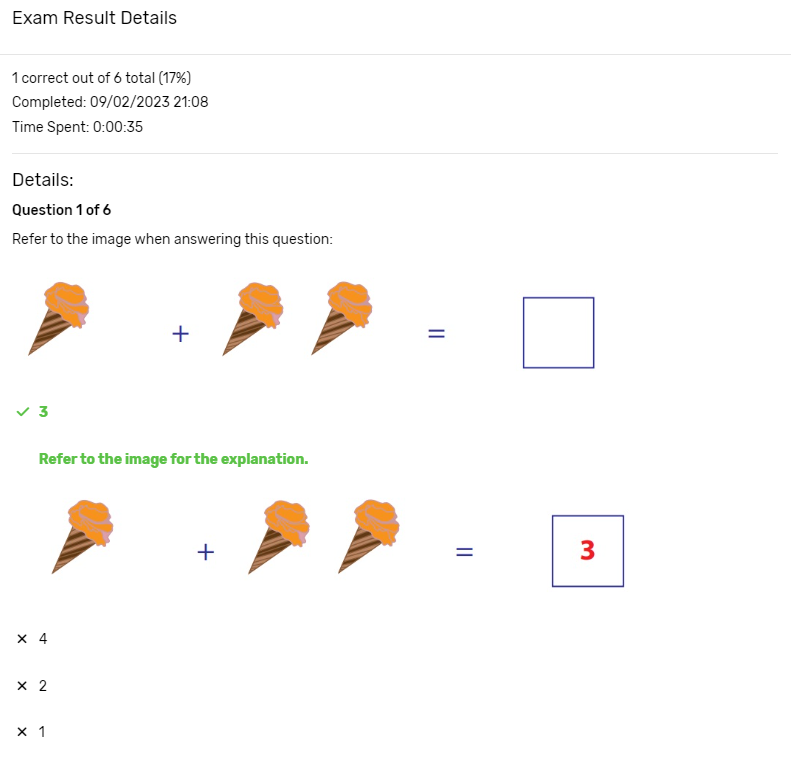Viewport: 791px width, 767px height.
Task: Click the X mark next to answer 4
Action: tap(22, 639)
